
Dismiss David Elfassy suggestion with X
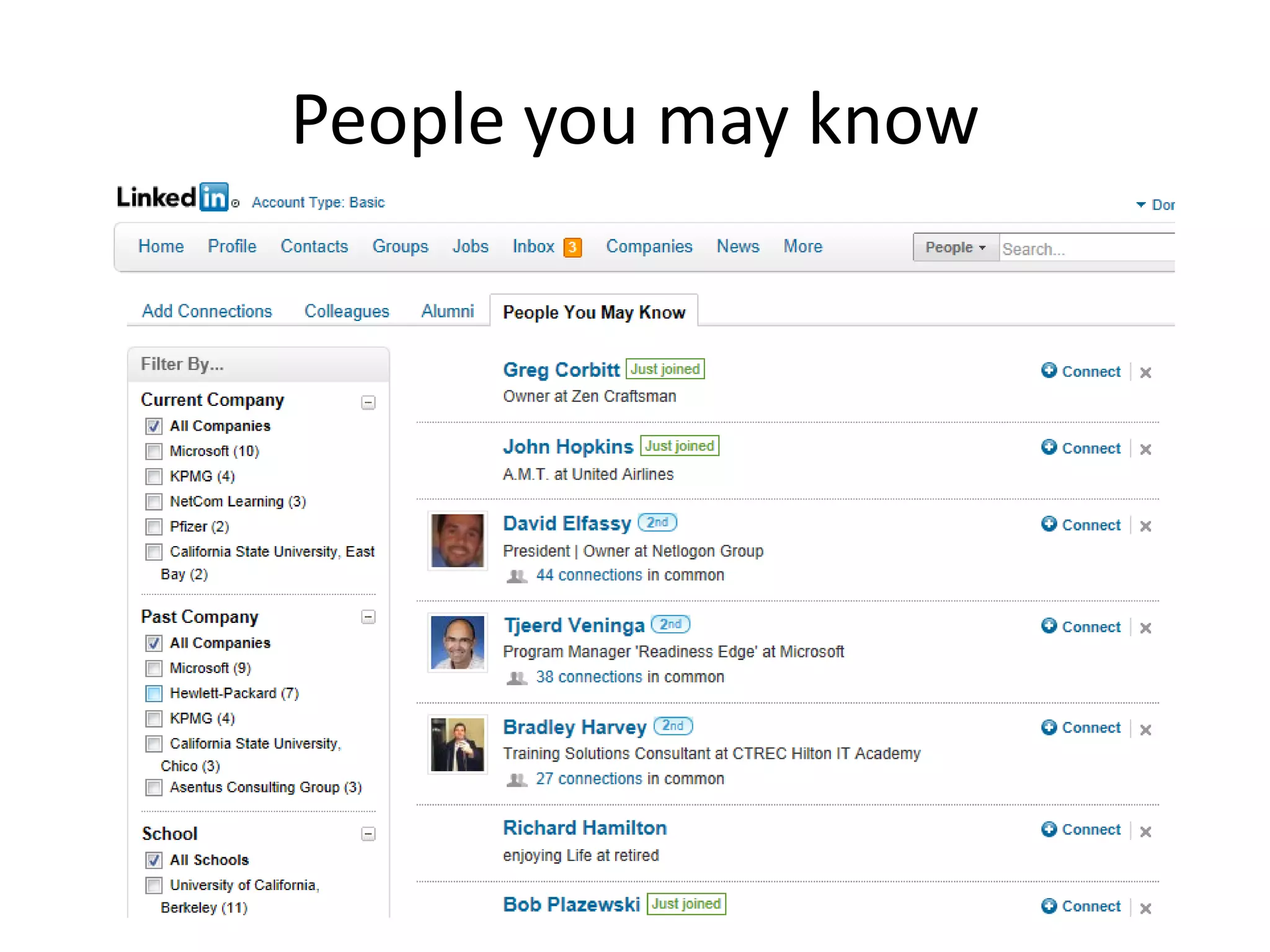(1145, 526)
